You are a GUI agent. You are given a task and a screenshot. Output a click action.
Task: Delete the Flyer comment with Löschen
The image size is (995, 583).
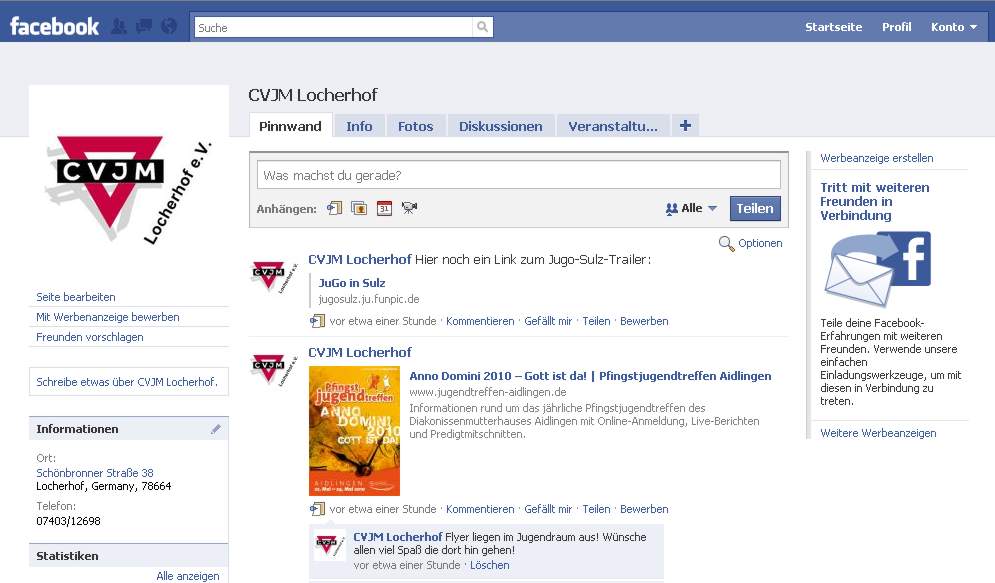click(489, 565)
